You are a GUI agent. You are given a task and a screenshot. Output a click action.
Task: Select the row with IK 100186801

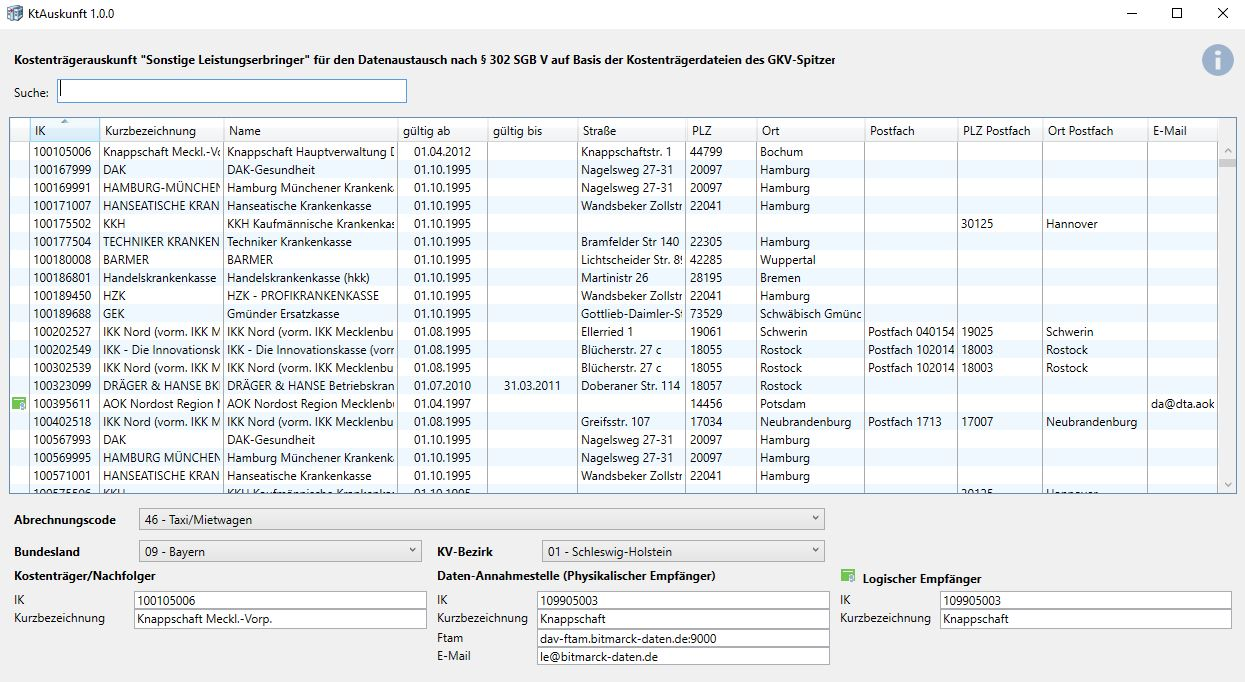(614, 278)
